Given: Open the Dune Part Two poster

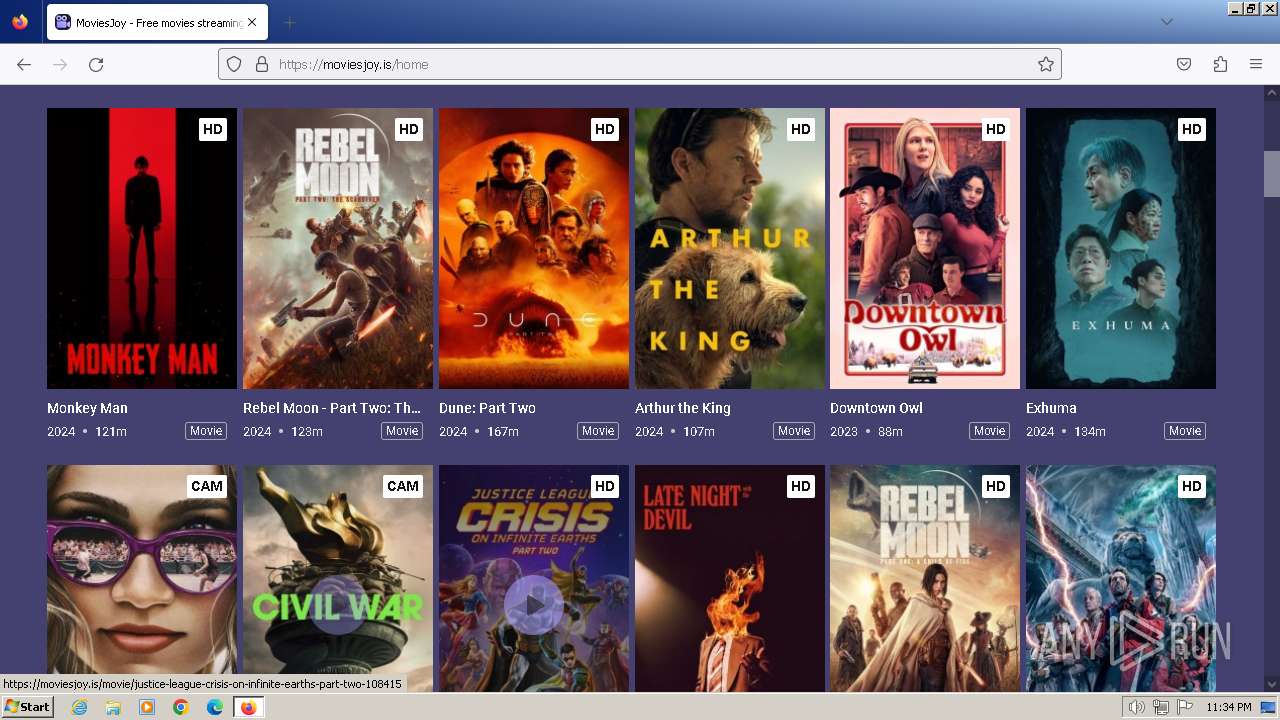Looking at the screenshot, I should point(534,248).
